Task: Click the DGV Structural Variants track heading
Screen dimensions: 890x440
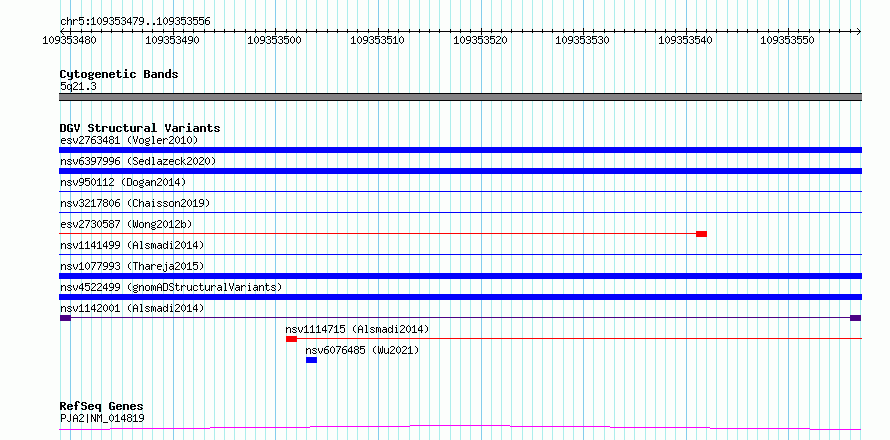Action: pyautogui.click(x=140, y=128)
